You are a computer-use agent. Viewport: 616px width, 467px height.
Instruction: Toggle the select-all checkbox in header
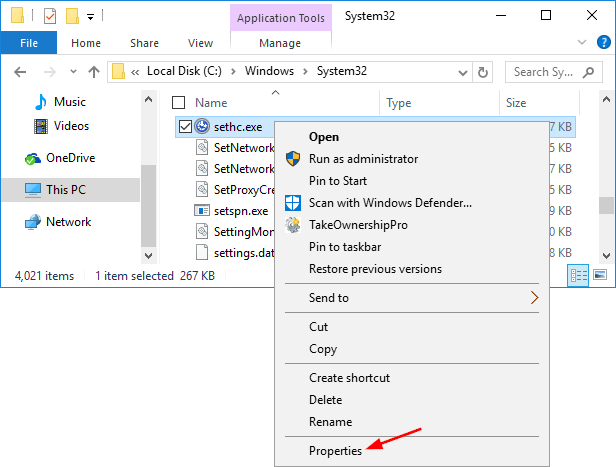tap(179, 102)
